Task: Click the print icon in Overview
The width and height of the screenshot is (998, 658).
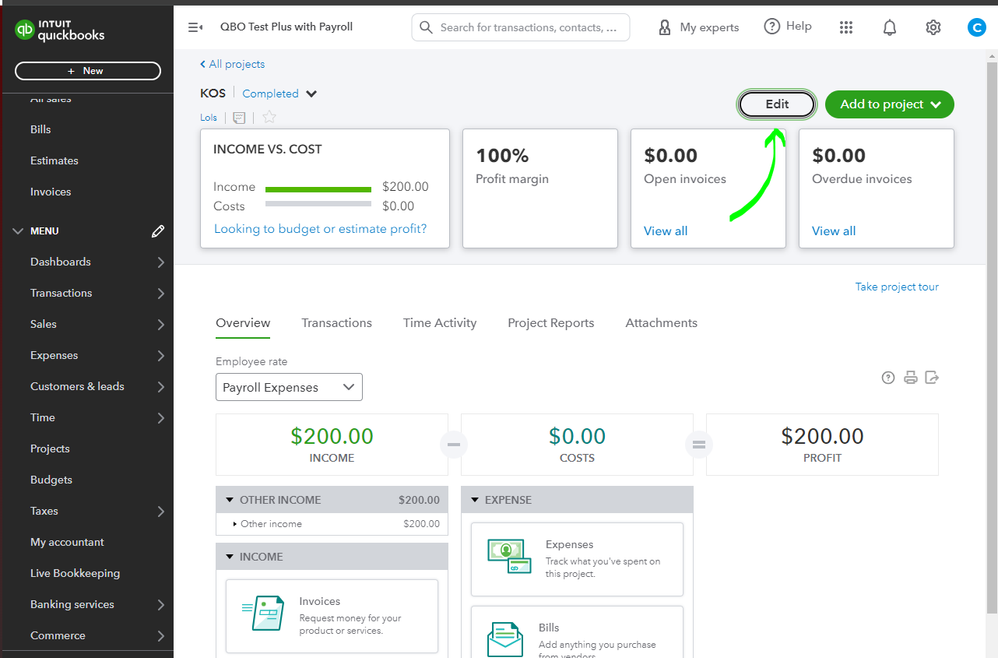Action: (910, 378)
